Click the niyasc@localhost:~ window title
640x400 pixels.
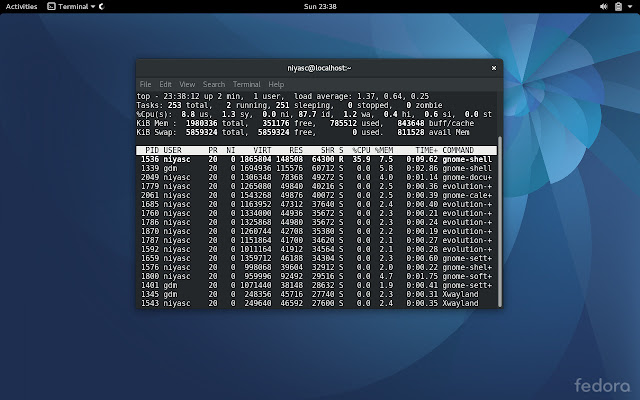(319, 68)
